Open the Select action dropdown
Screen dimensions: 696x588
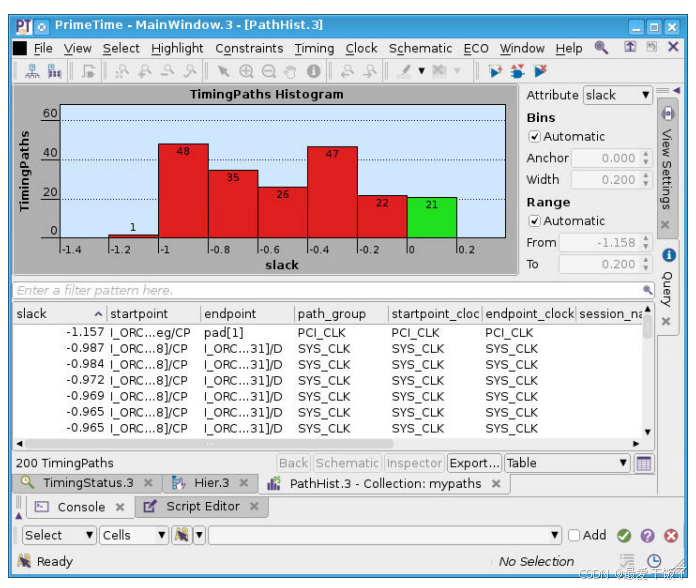[59, 535]
